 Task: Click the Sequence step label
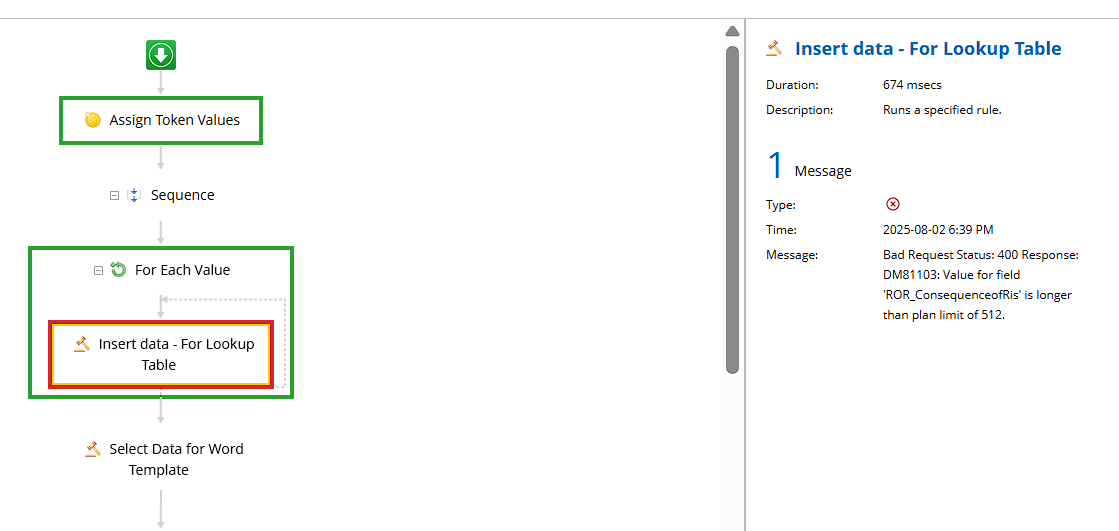(x=183, y=195)
